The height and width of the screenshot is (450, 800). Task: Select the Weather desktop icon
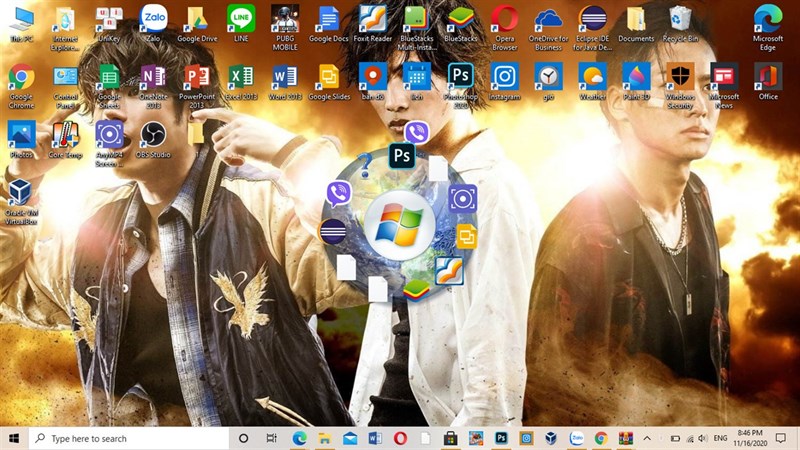click(592, 83)
